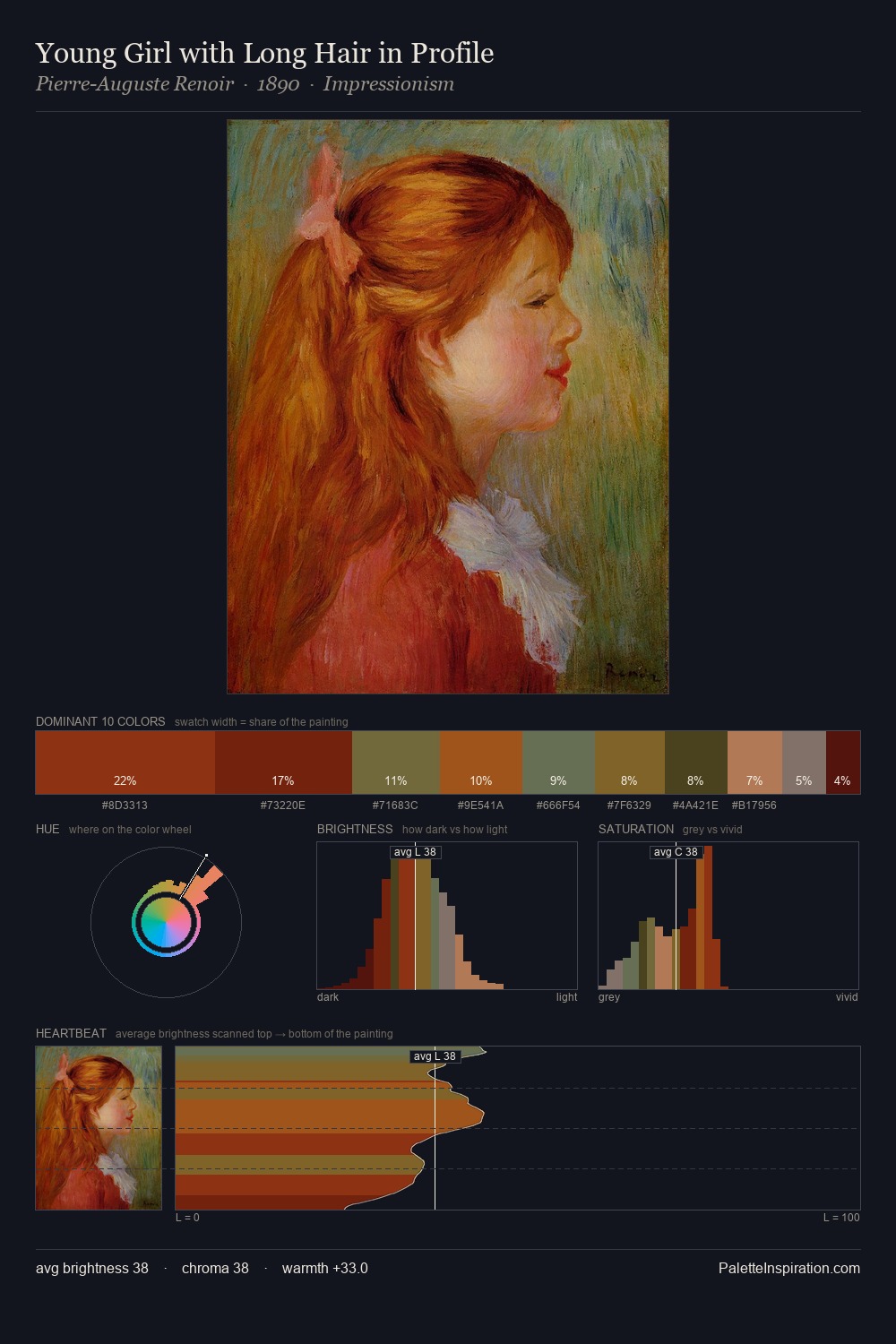Click the hex label '#9E541A'
896x1344 pixels.
click(481, 806)
